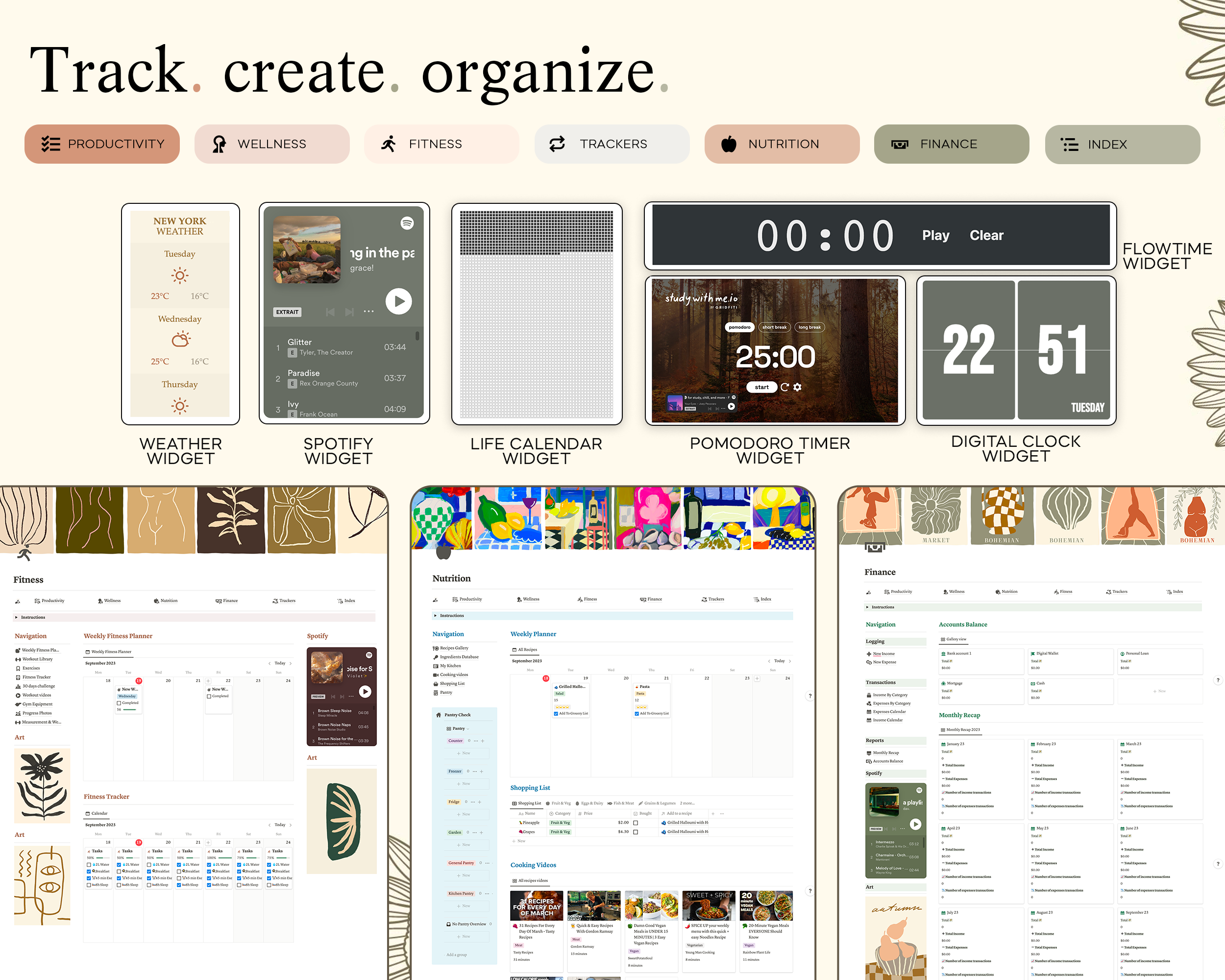Viewport: 1225px width, 980px height.
Task: Switch to the NUTRITION tab
Action: click(x=780, y=143)
